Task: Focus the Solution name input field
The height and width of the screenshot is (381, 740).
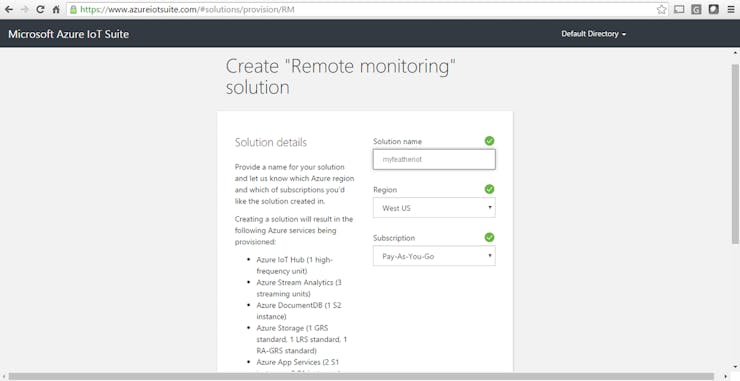Action: point(434,160)
